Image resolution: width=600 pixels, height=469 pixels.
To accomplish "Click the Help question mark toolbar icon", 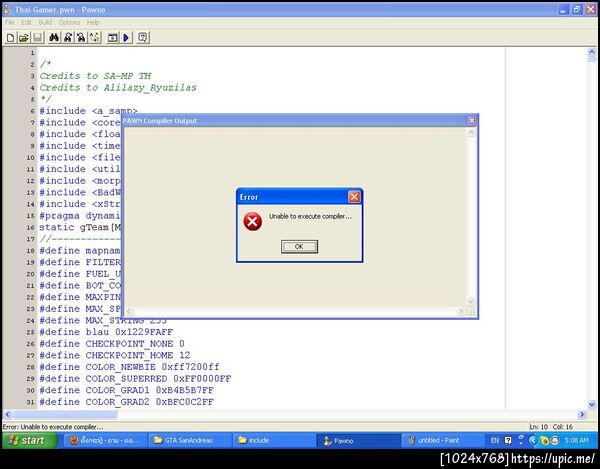I will click(x=143, y=37).
